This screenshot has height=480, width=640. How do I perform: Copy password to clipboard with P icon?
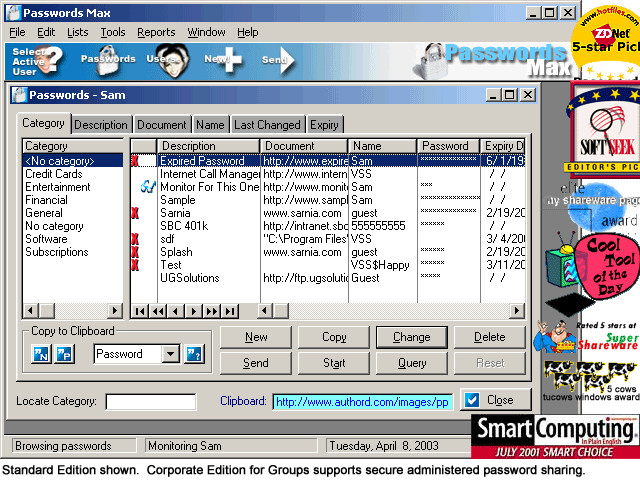(x=64, y=354)
